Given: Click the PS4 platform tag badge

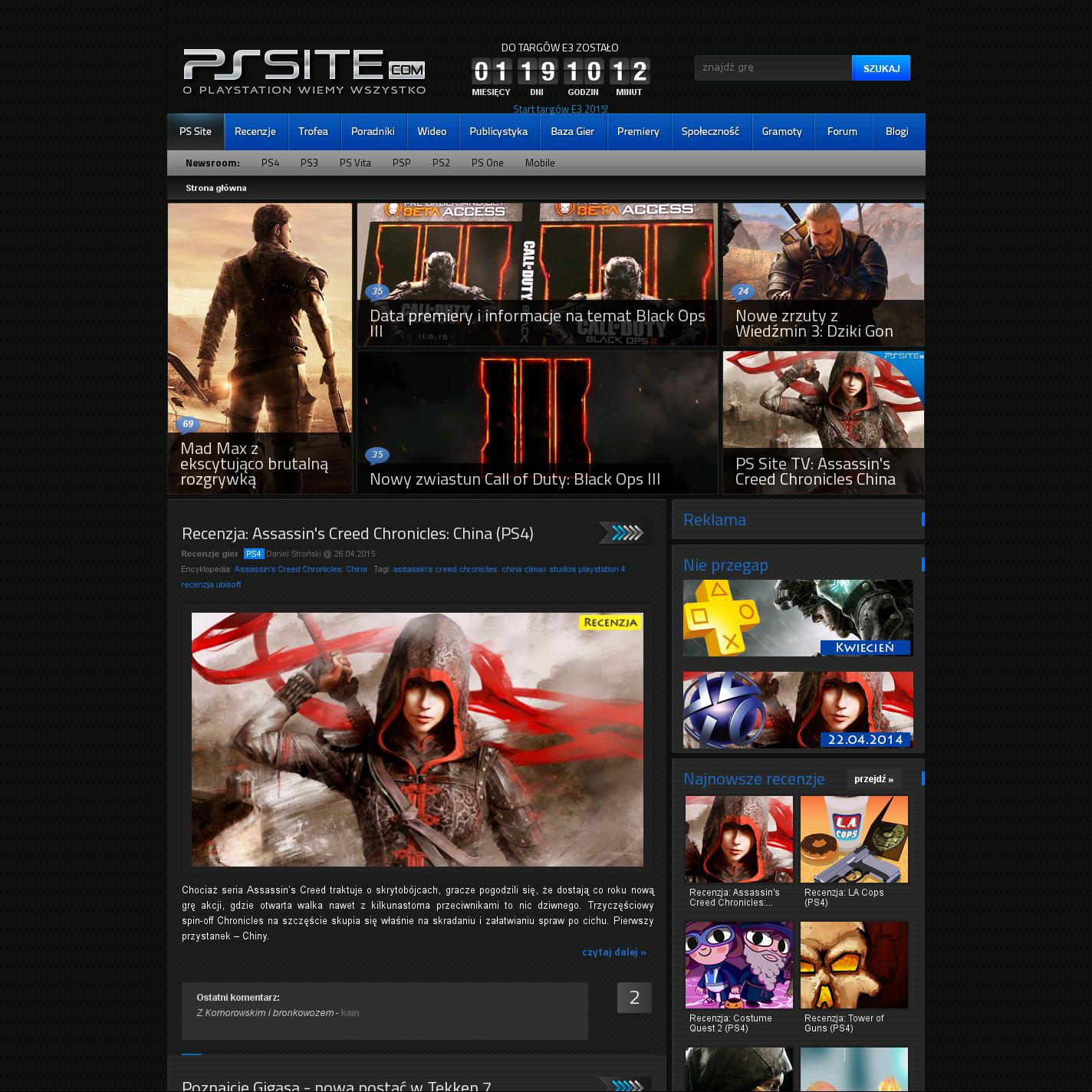Looking at the screenshot, I should [x=254, y=554].
